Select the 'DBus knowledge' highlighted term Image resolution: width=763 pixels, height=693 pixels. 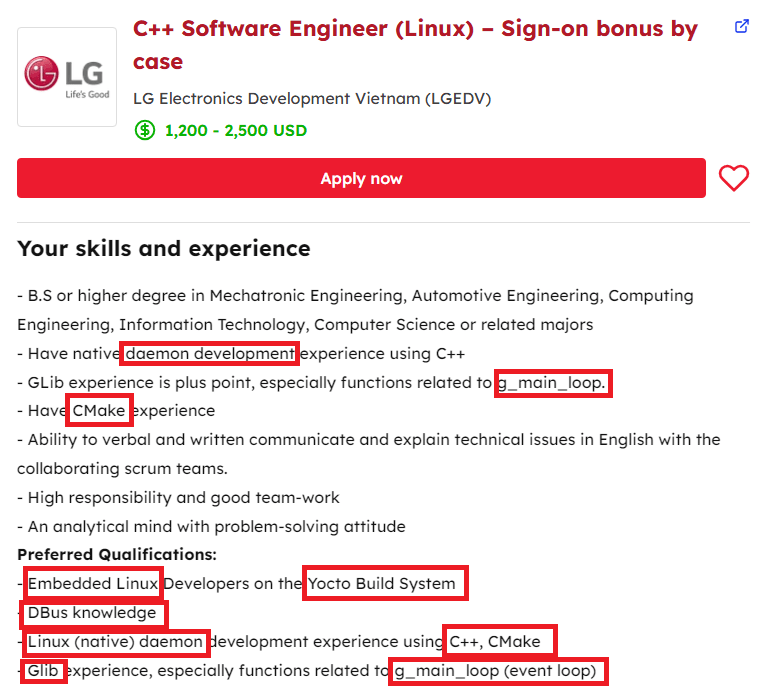[93, 613]
